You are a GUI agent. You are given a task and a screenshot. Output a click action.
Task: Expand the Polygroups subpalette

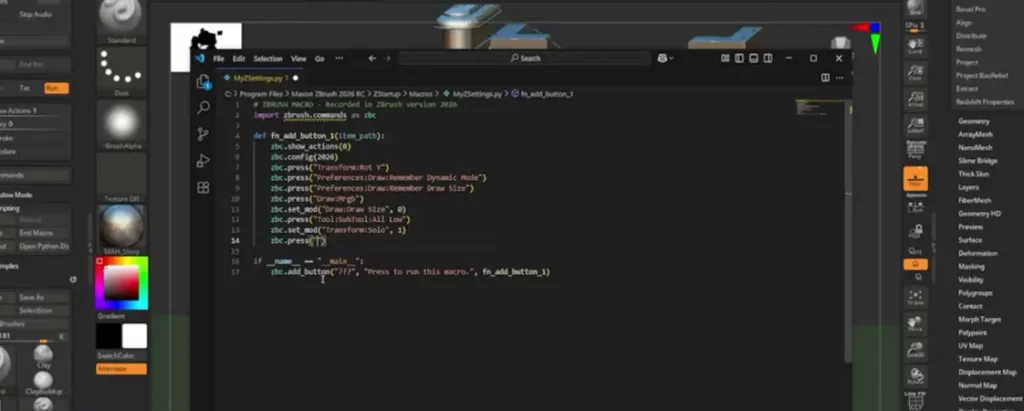click(x=978, y=293)
